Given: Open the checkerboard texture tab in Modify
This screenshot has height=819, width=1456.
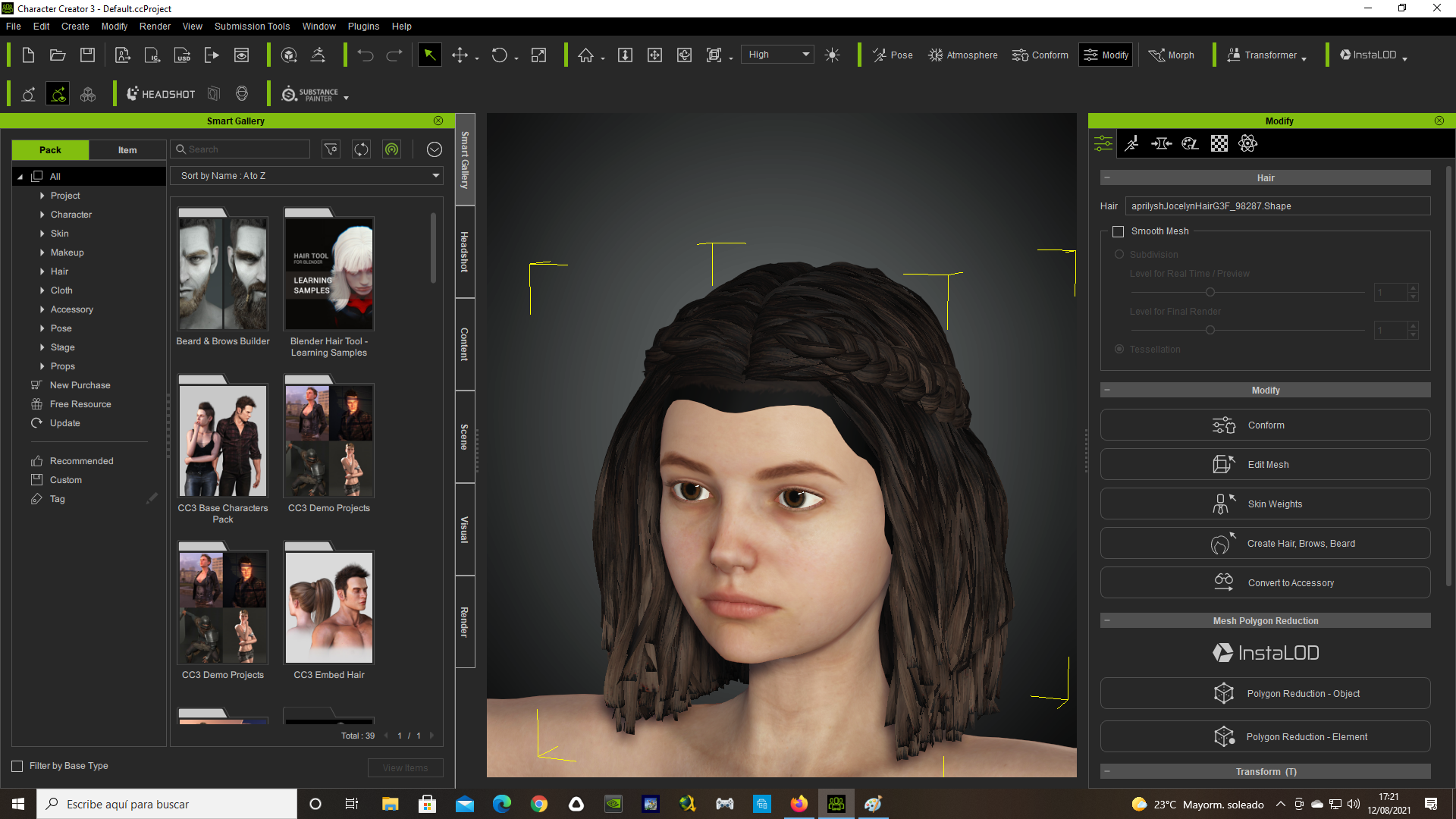Looking at the screenshot, I should (1219, 143).
